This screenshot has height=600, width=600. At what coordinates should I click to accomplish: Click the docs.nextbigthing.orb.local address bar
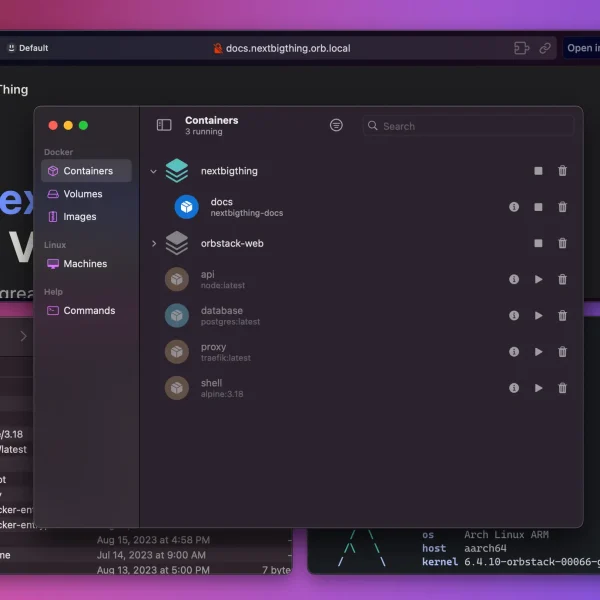click(x=282, y=48)
